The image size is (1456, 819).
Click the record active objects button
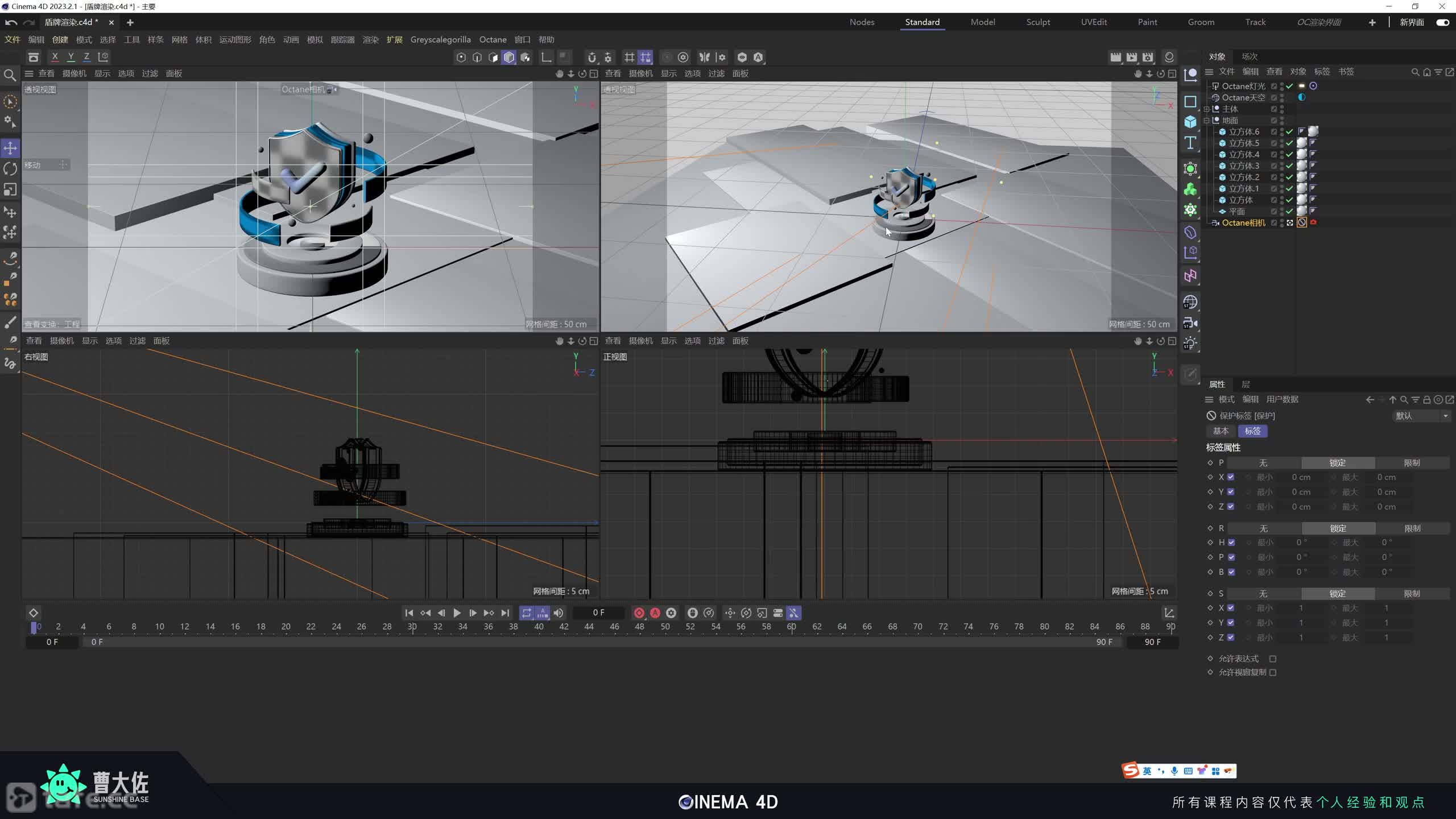pos(639,613)
